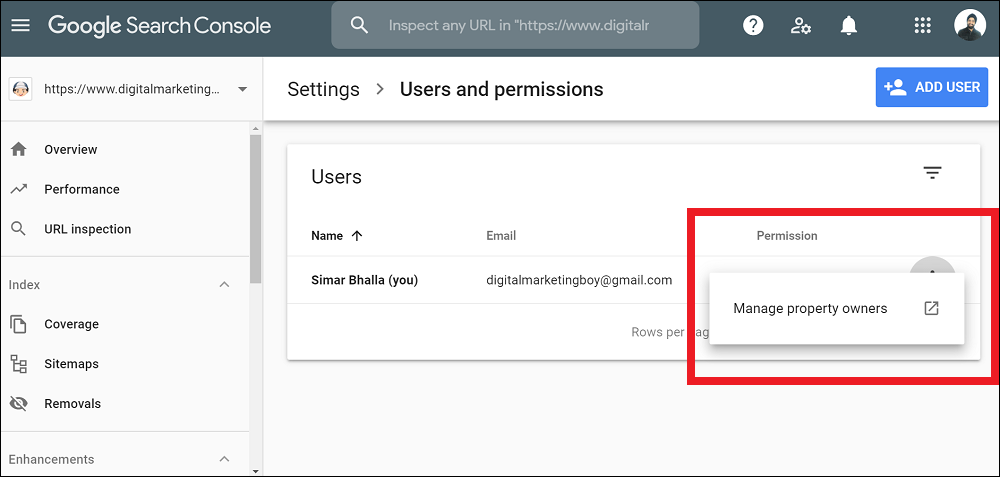Image resolution: width=1000 pixels, height=477 pixels.
Task: Click the Google Search Console logo text
Action: (159, 26)
